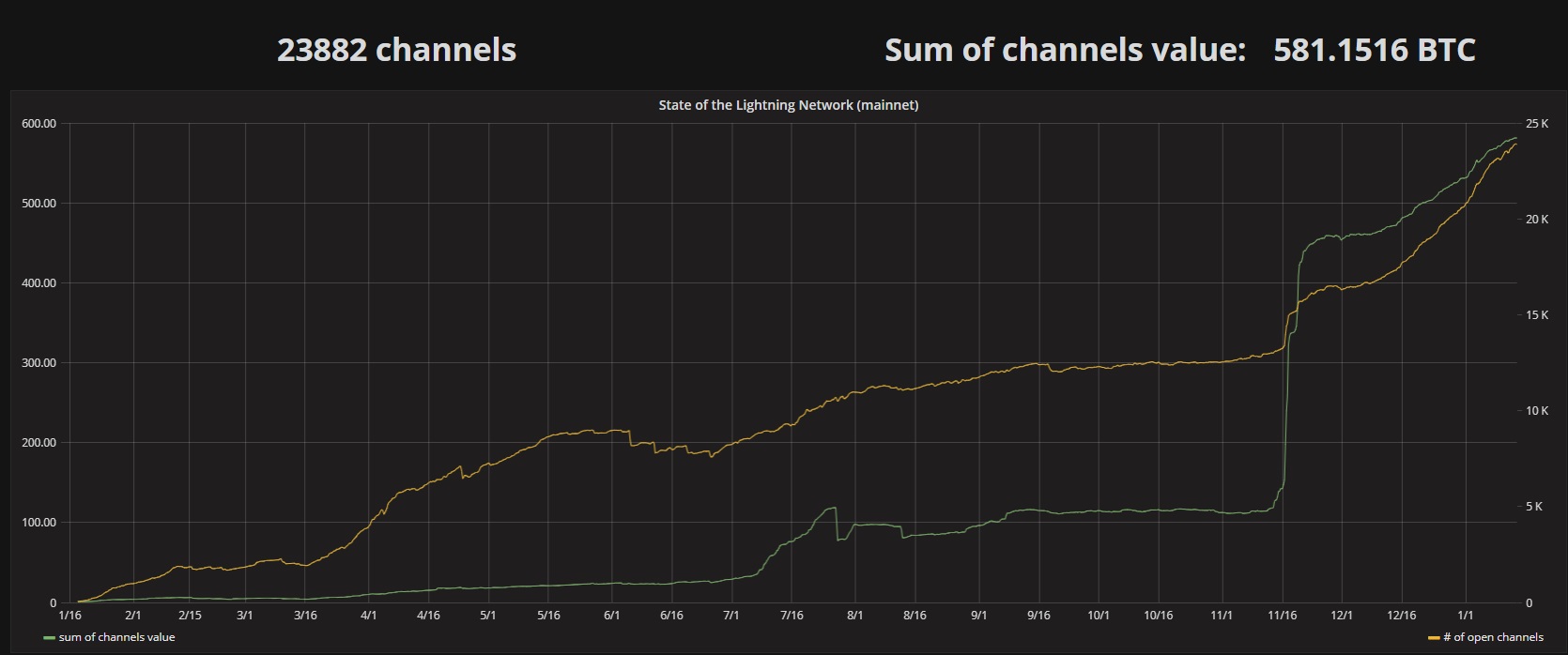Click the '581.1516 BTC' value
Image resolution: width=1568 pixels, height=655 pixels.
click(1375, 50)
